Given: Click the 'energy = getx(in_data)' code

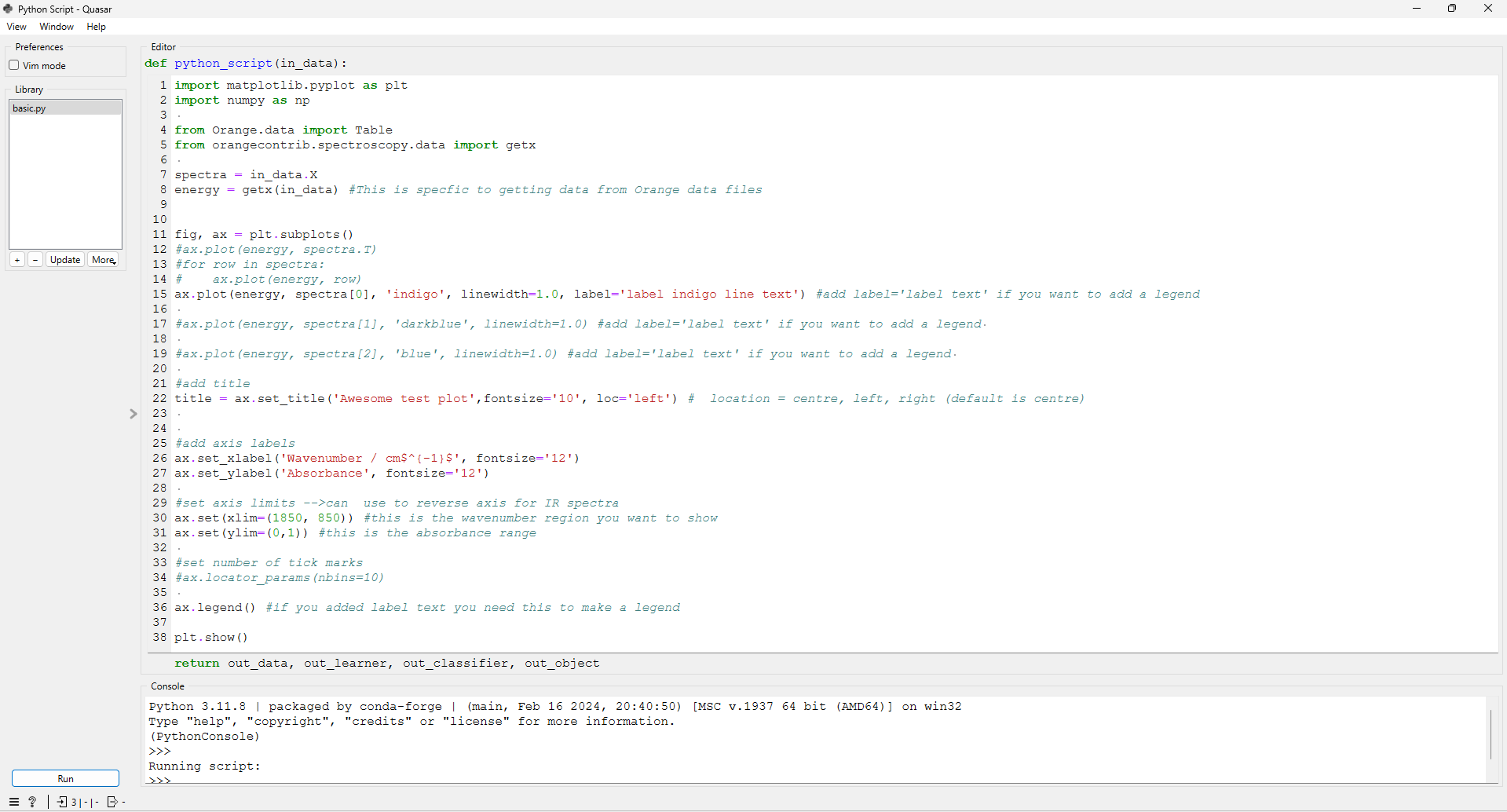Looking at the screenshot, I should pos(256,189).
